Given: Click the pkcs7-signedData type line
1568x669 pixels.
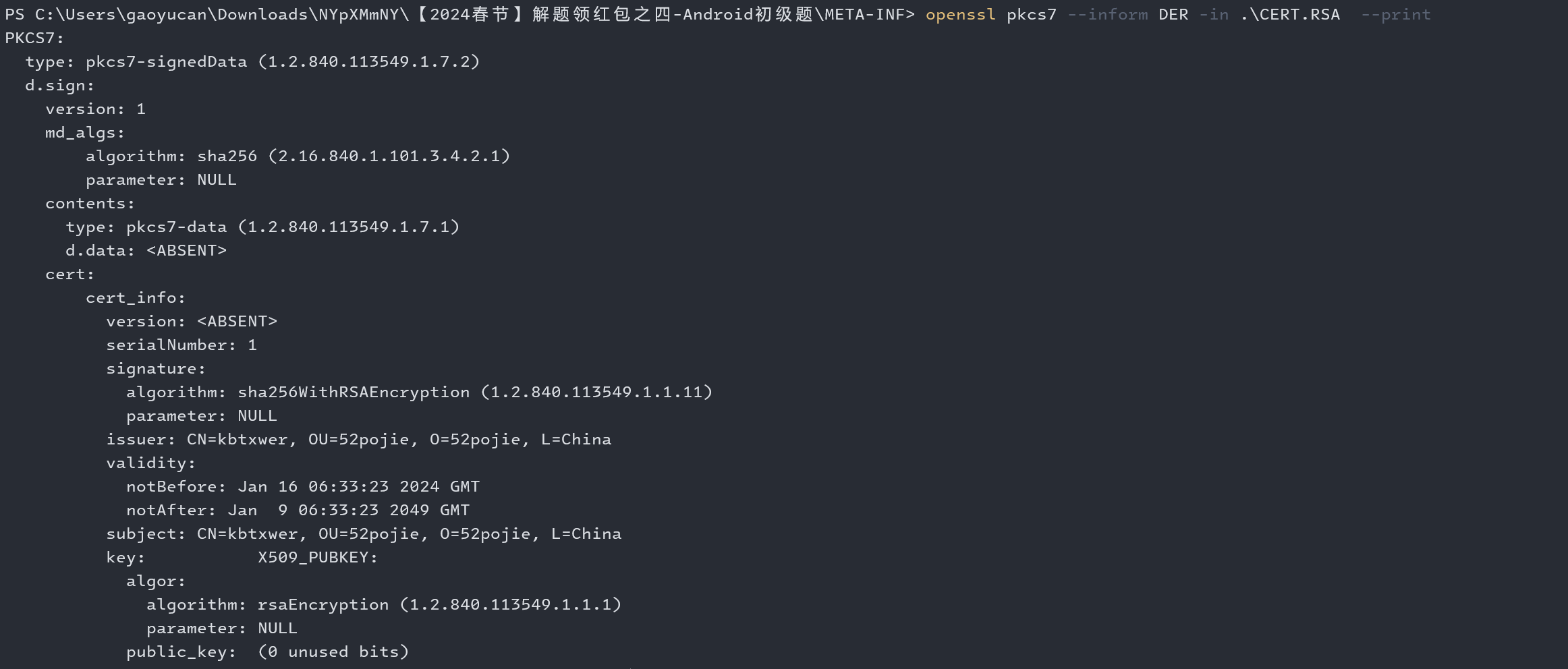Looking at the screenshot, I should pyautogui.click(x=252, y=62).
